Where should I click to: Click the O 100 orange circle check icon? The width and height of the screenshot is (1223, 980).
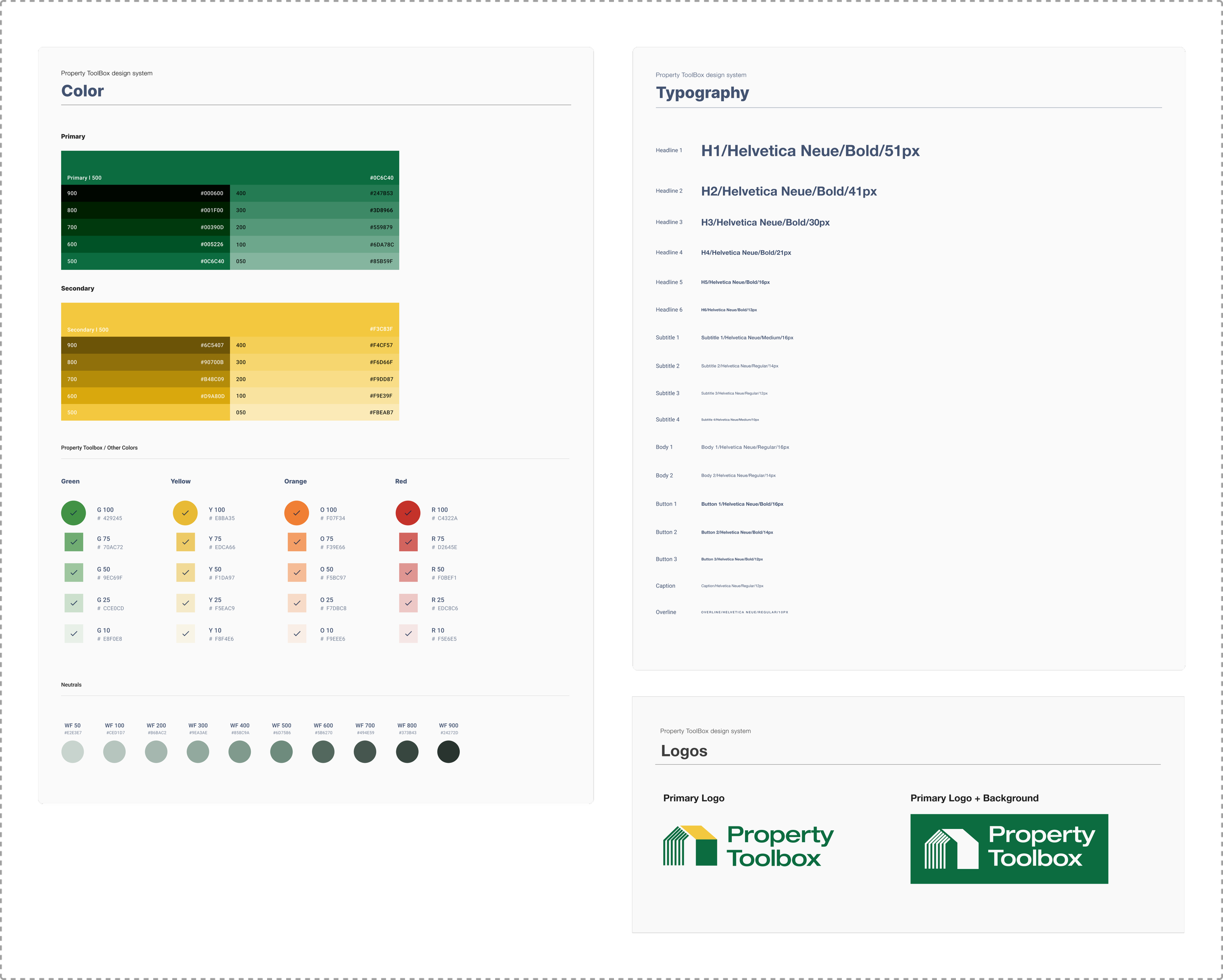(x=296, y=512)
